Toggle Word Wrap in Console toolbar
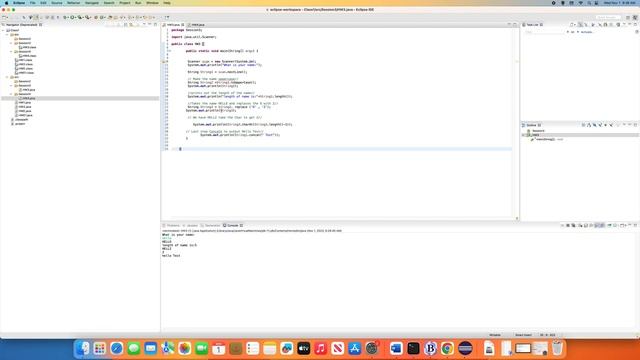This screenshot has height=360, width=640. tap(591, 225)
